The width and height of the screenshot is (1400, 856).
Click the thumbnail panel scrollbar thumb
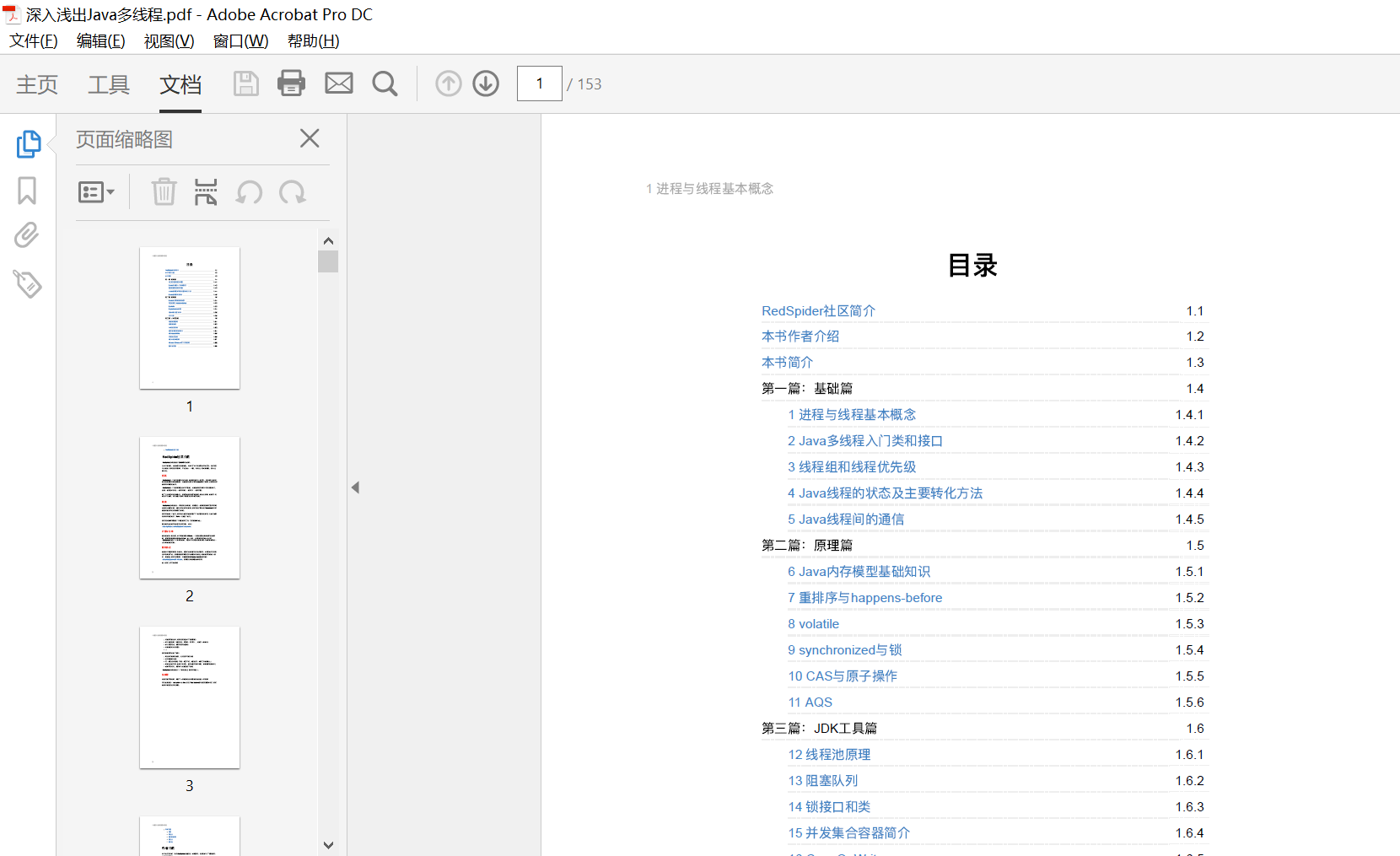[328, 261]
